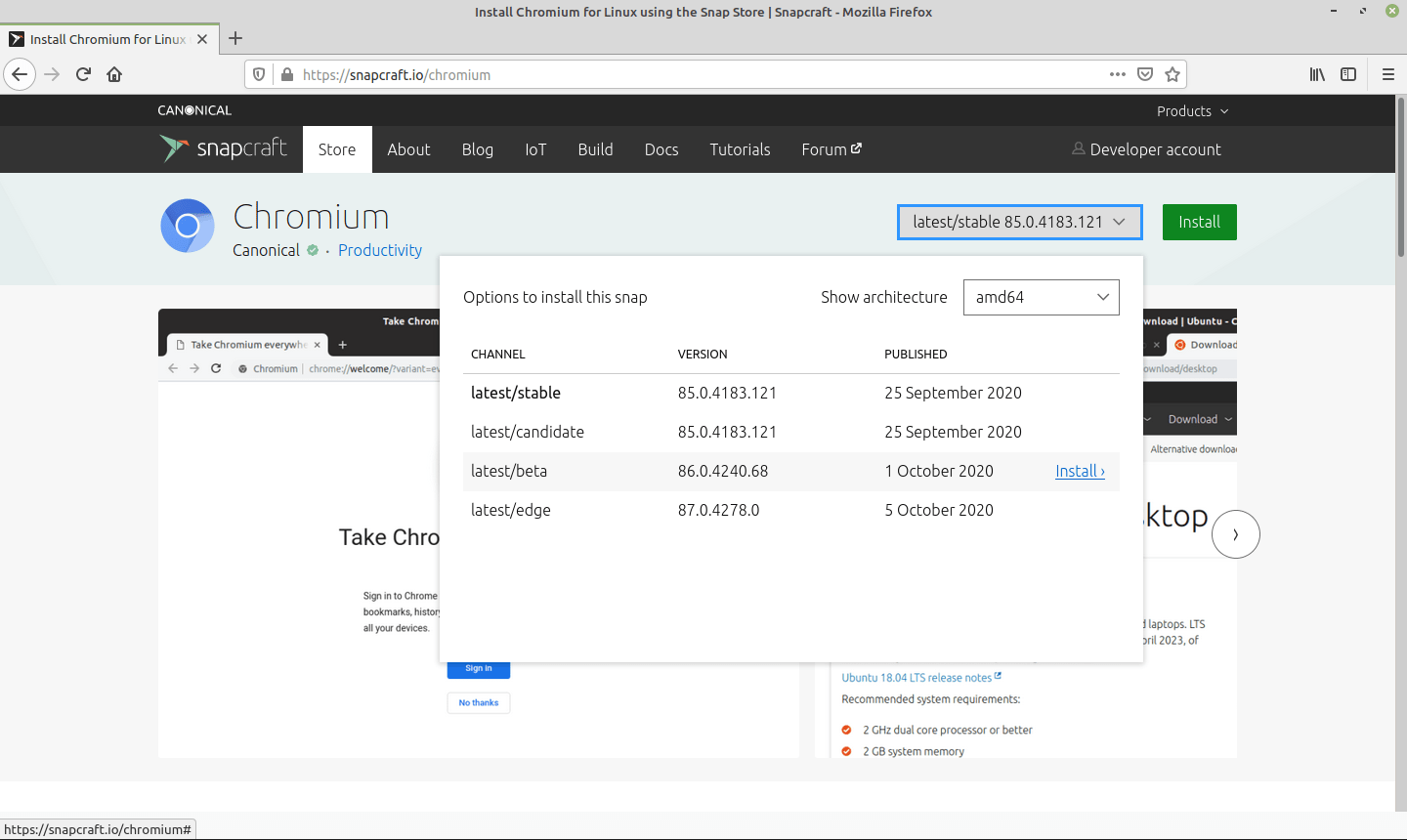Image resolution: width=1407 pixels, height=840 pixels.
Task: Click the padlock site security icon
Action: coord(287,74)
